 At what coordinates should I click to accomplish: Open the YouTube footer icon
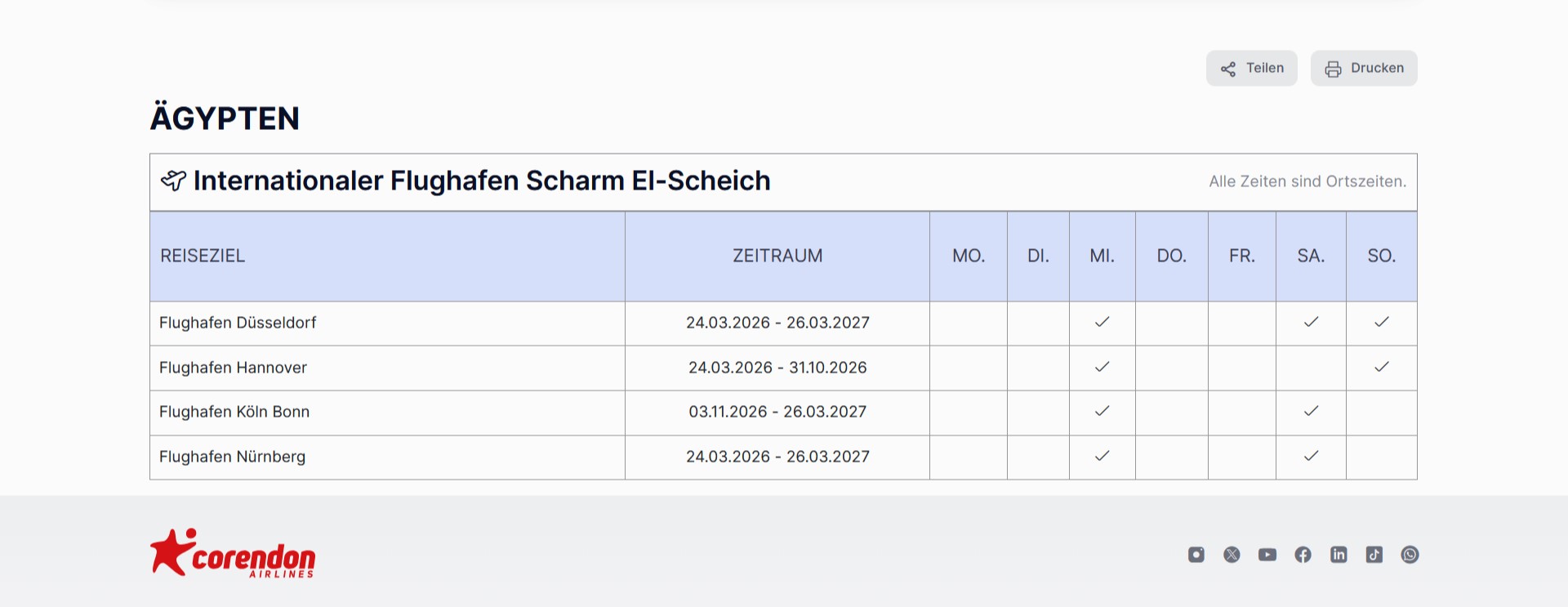[x=1267, y=555]
